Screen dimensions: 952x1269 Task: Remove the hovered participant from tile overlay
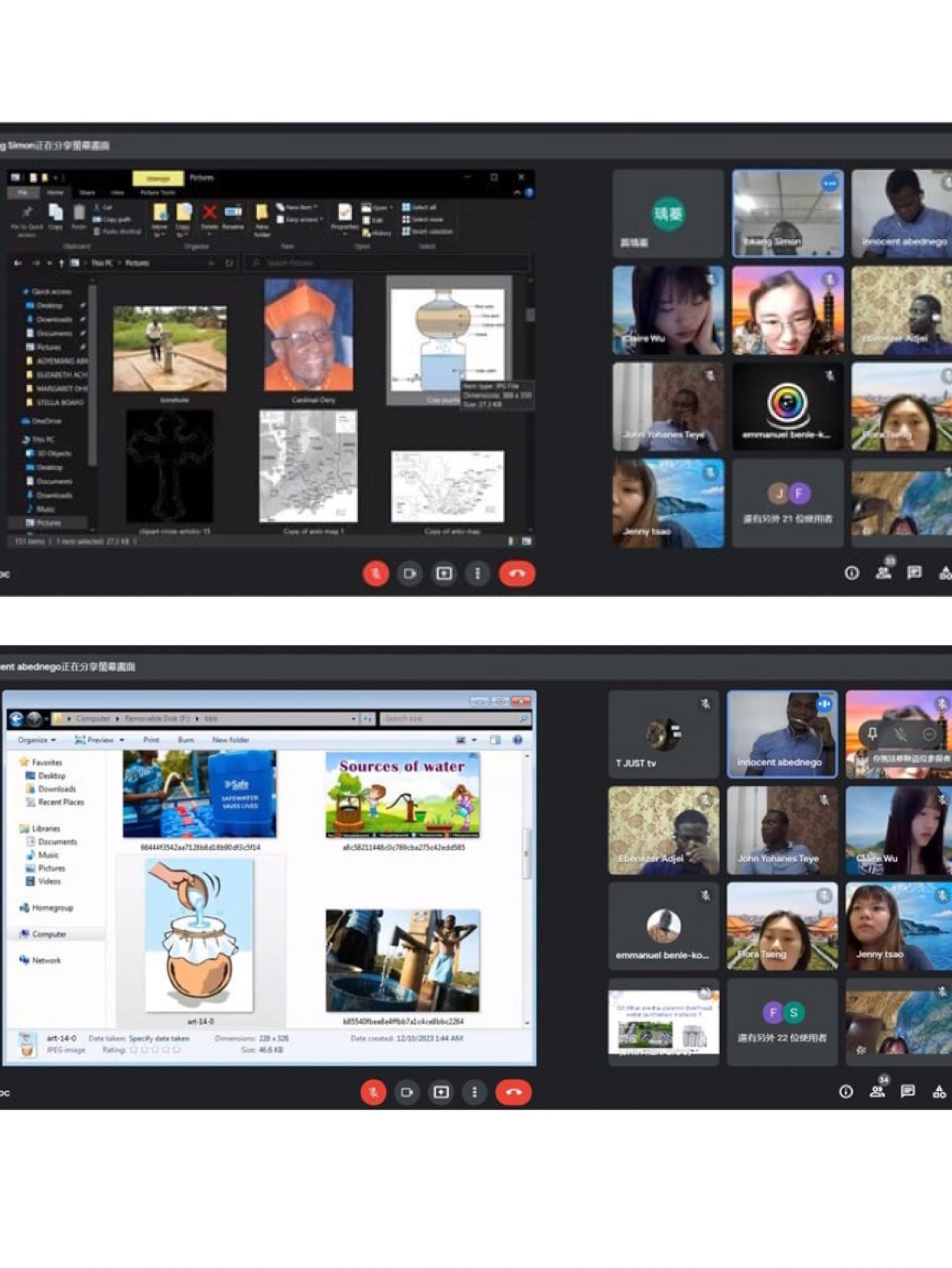pyautogui.click(x=929, y=734)
